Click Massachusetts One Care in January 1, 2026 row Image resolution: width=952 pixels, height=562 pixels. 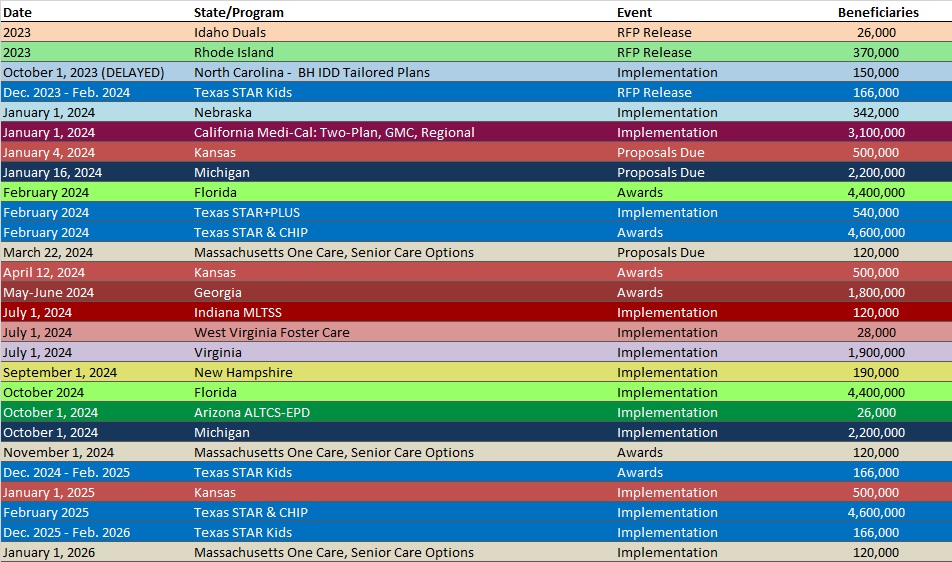[334, 553]
